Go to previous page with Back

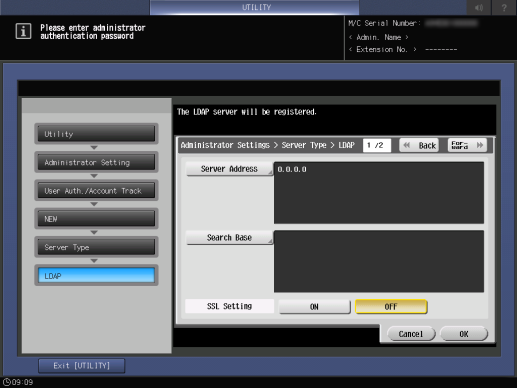click(419, 145)
